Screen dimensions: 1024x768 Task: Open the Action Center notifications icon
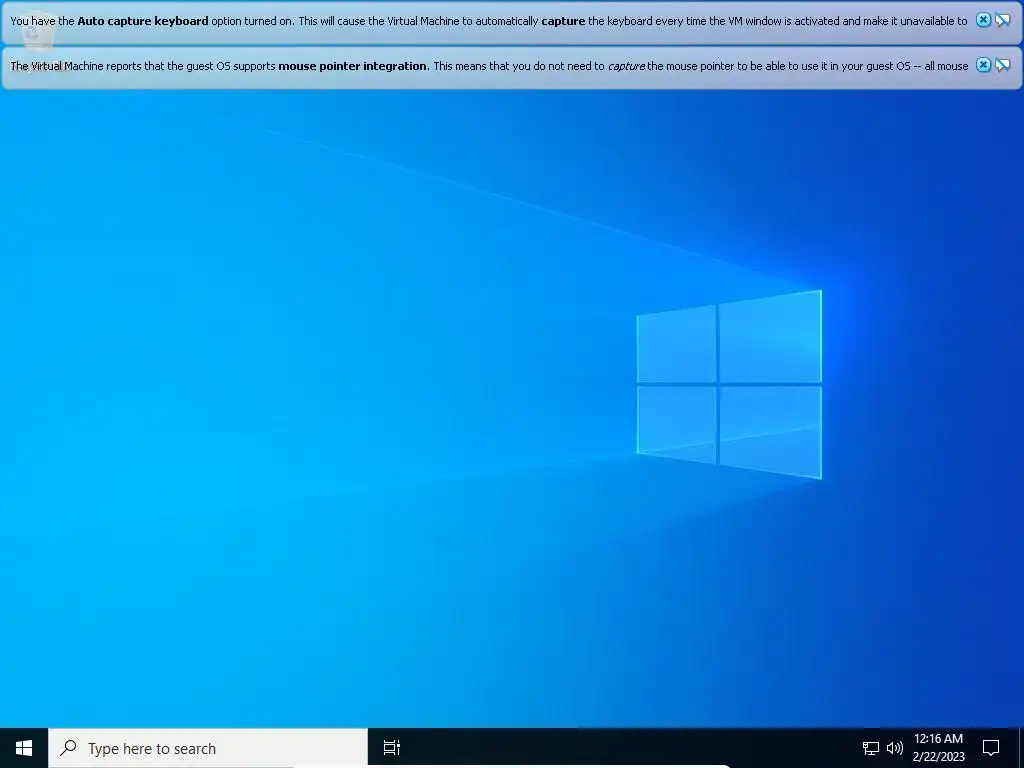pyautogui.click(x=991, y=748)
